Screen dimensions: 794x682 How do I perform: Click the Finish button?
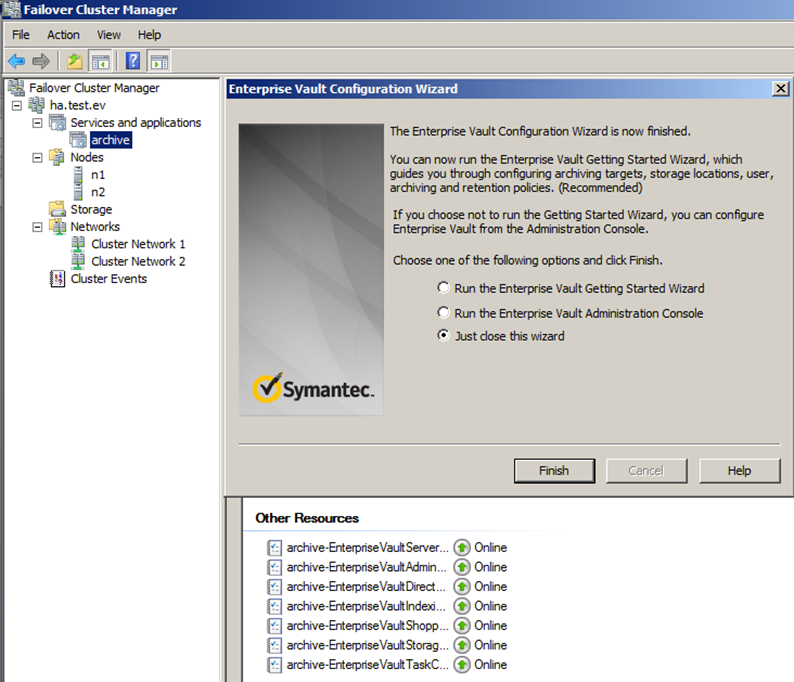coord(554,471)
